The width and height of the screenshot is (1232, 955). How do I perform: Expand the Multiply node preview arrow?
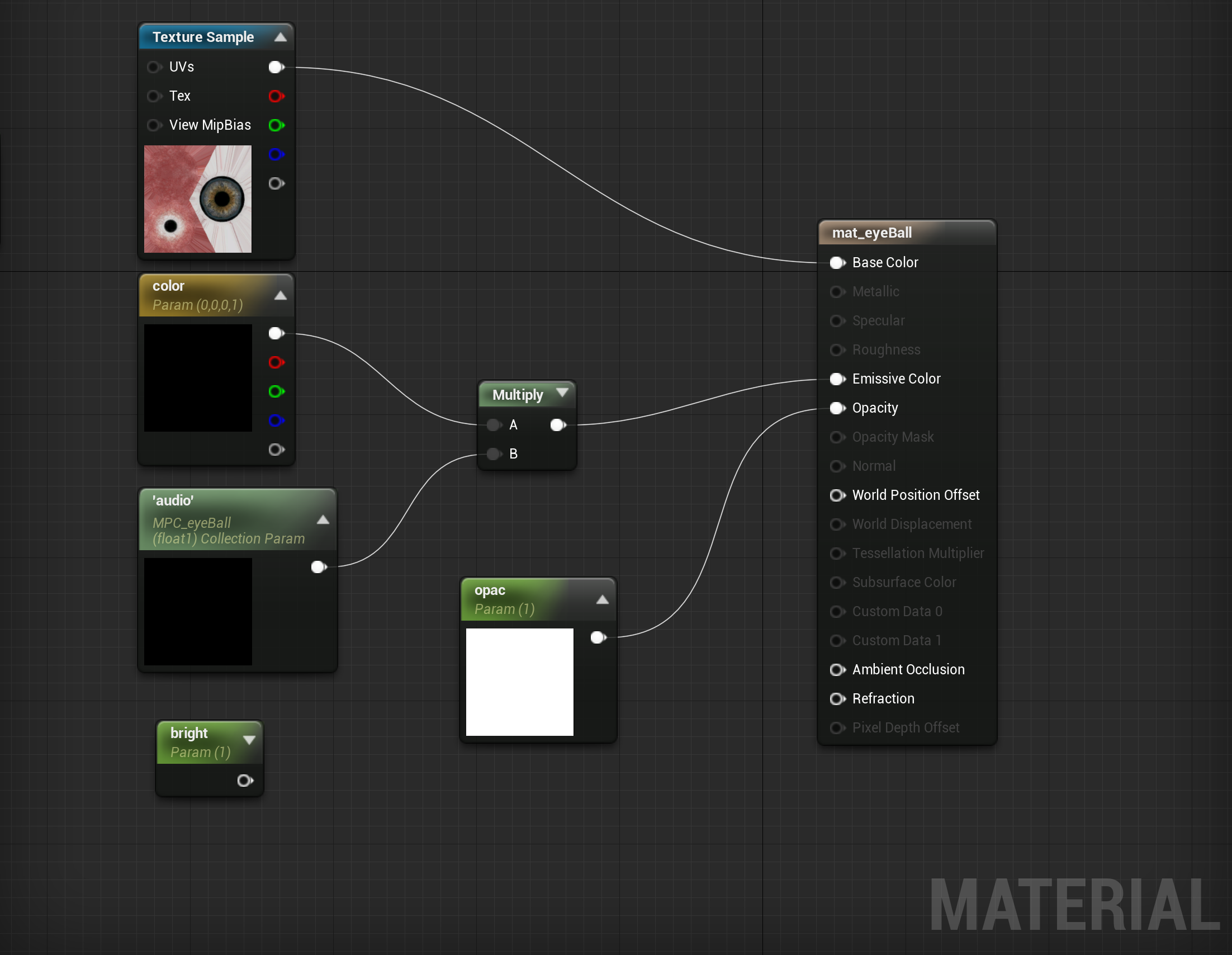[x=562, y=392]
